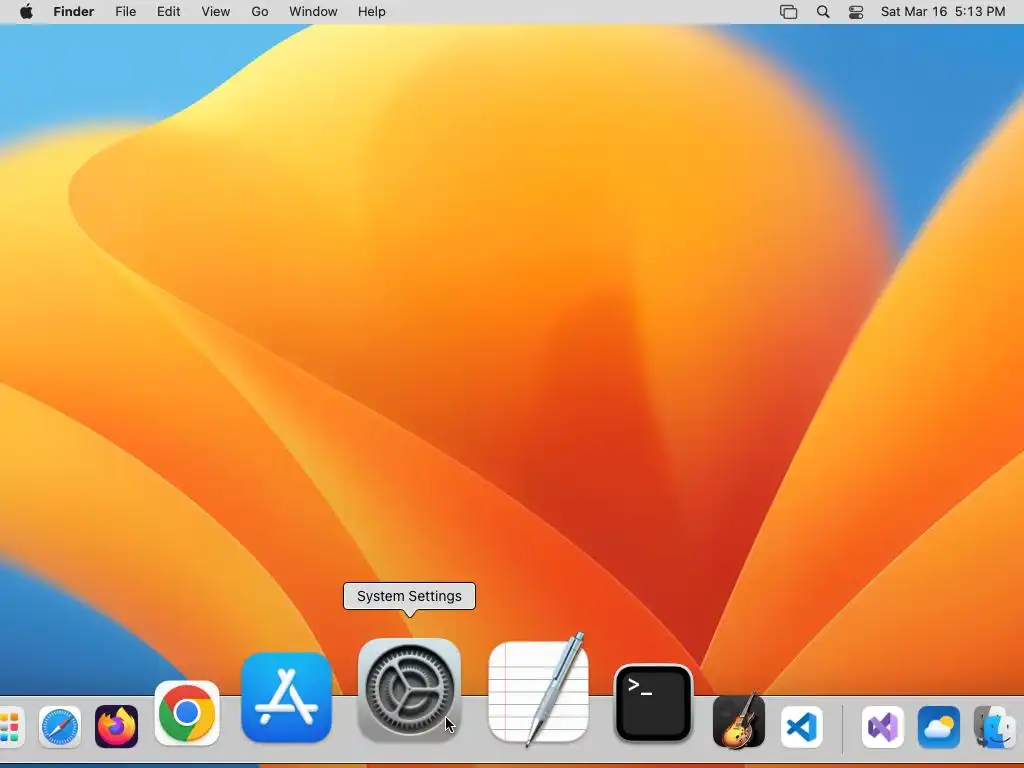Open the Help menu
This screenshot has width=1024, height=768.
pos(372,12)
